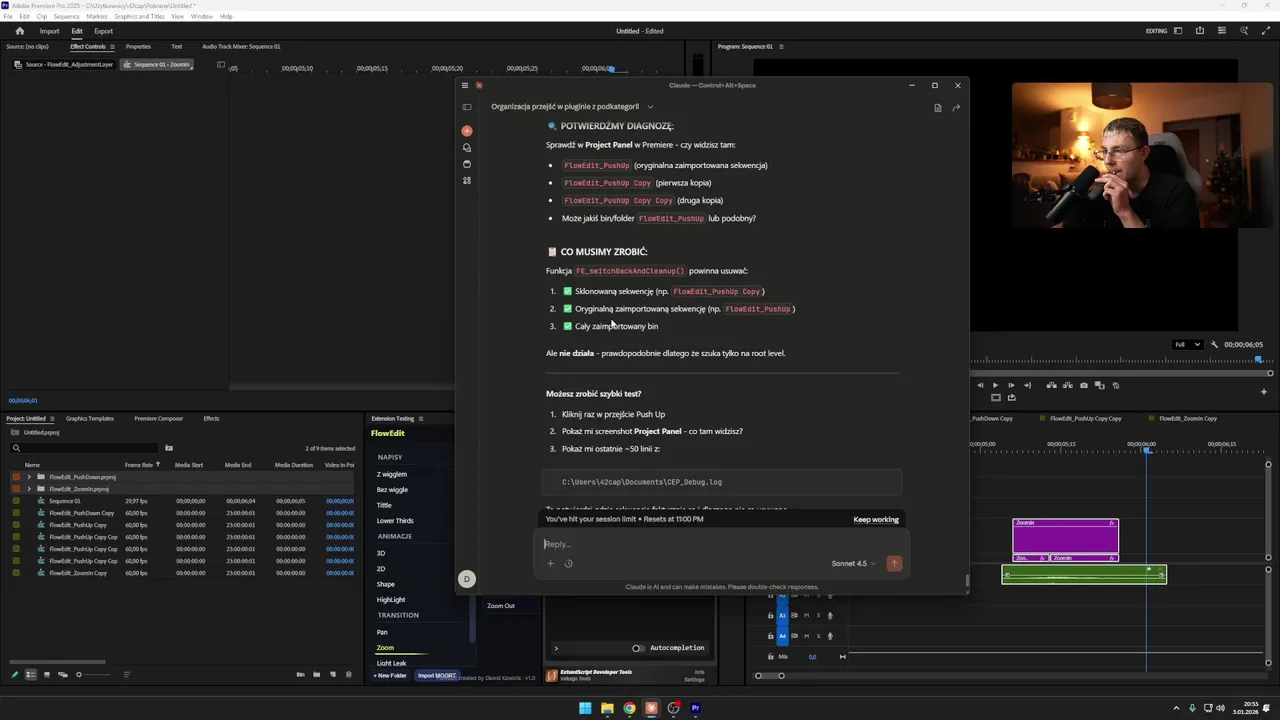
Task: Open the Graphics Templates tab
Action: point(90,419)
